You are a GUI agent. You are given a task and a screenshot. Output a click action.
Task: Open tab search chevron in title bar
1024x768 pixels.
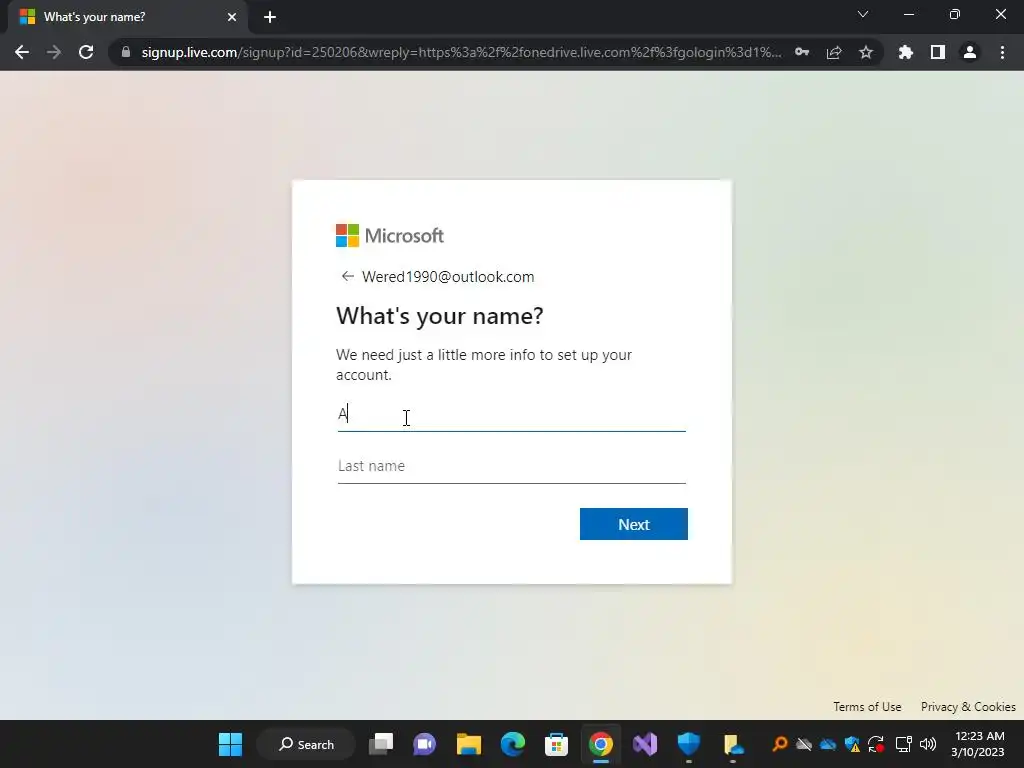point(863,14)
